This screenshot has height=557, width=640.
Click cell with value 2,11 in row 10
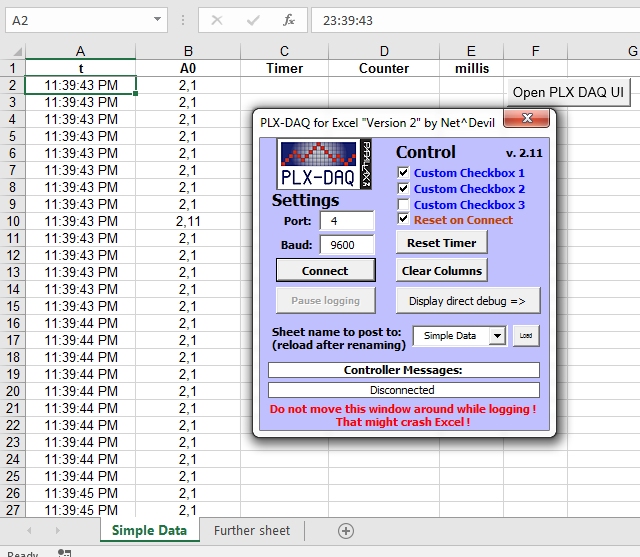(x=188, y=221)
